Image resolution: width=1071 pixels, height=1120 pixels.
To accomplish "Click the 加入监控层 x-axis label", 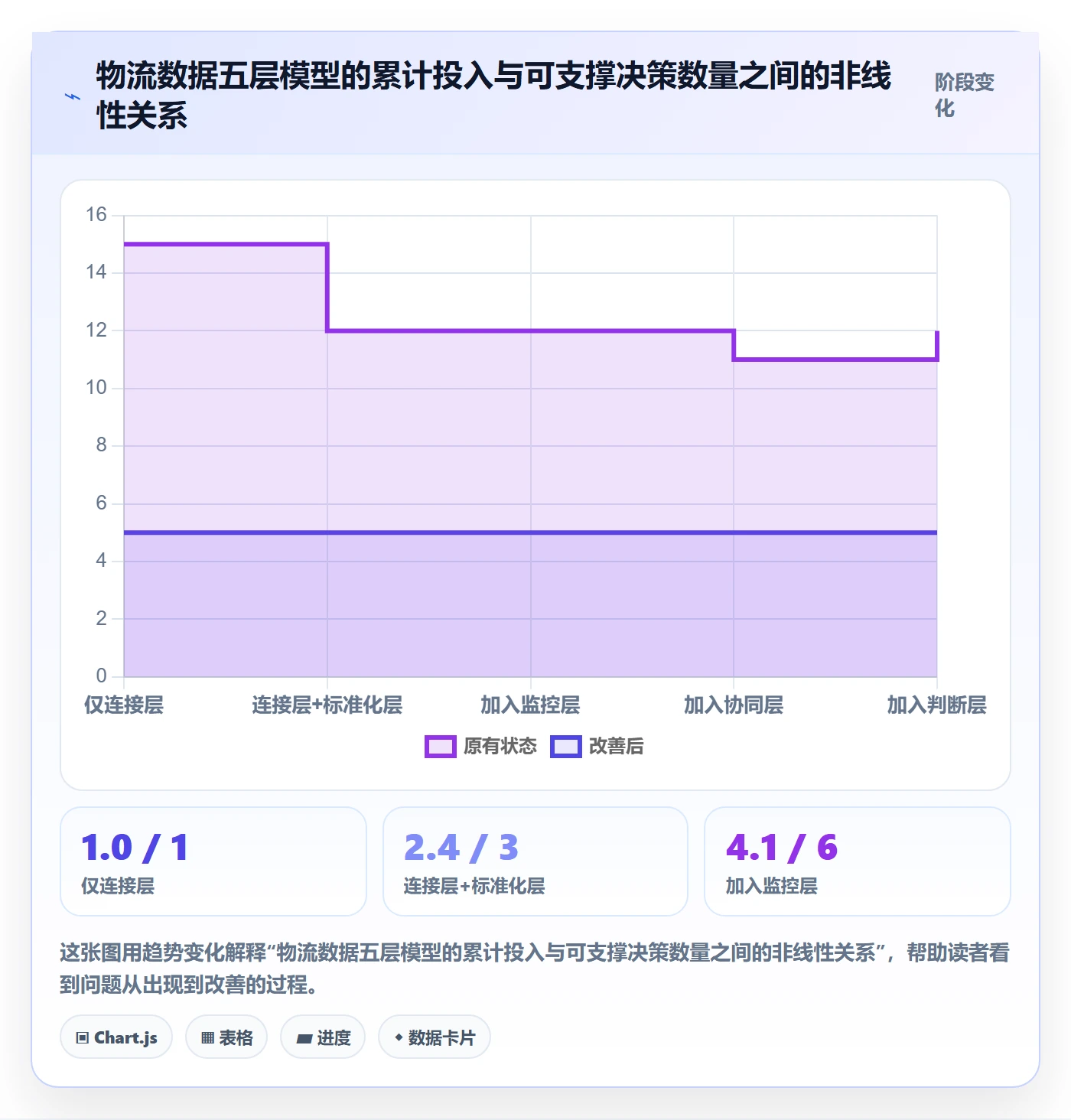I will (x=530, y=705).
